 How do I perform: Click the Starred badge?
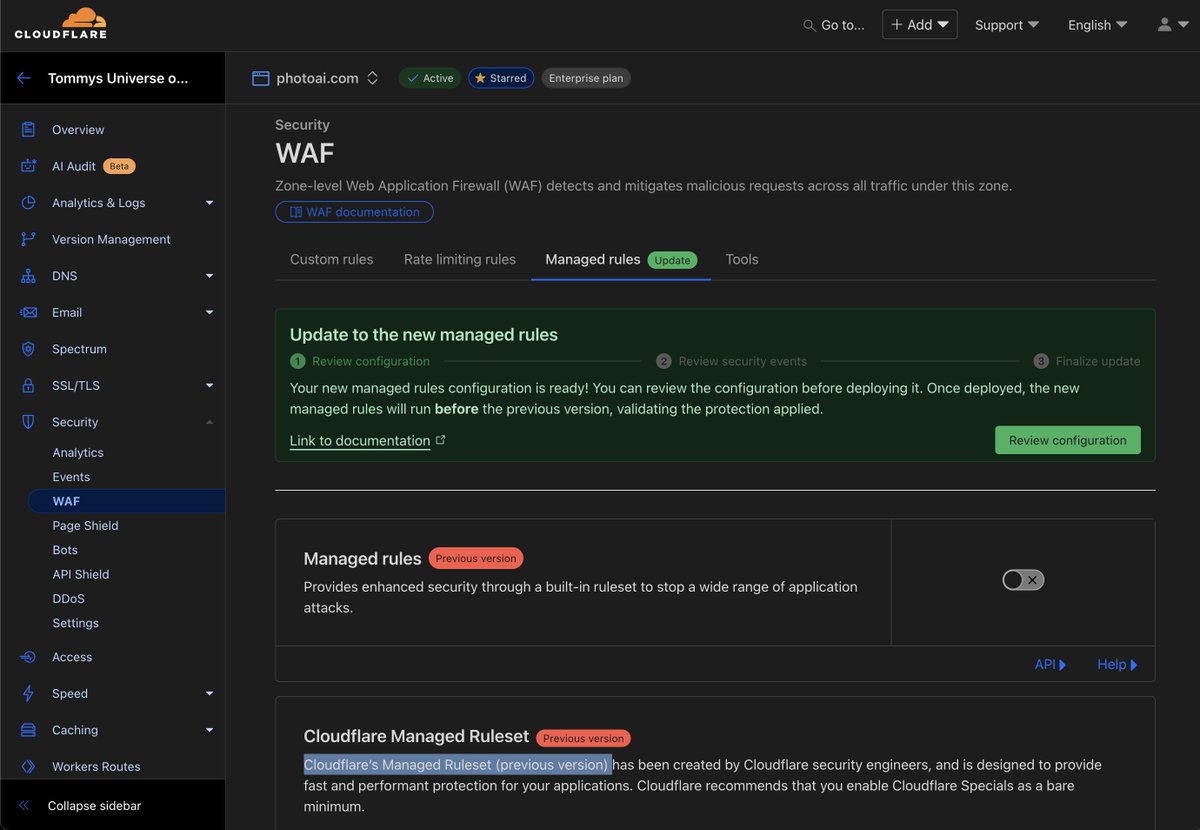[501, 78]
